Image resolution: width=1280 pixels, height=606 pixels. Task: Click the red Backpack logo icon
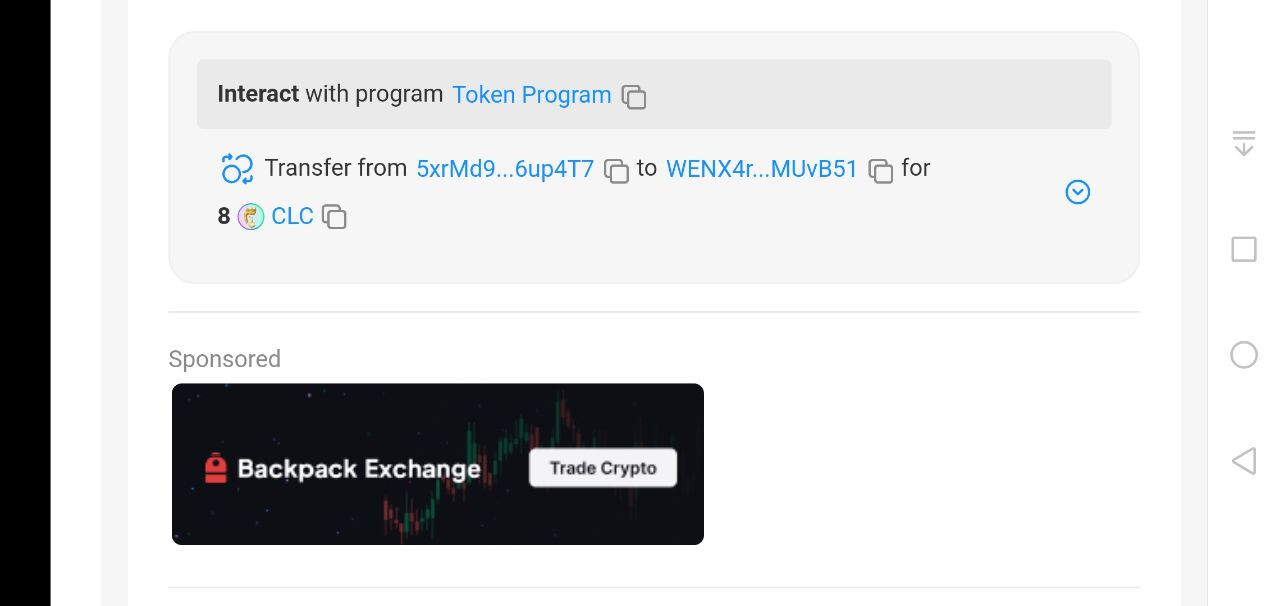coord(216,468)
